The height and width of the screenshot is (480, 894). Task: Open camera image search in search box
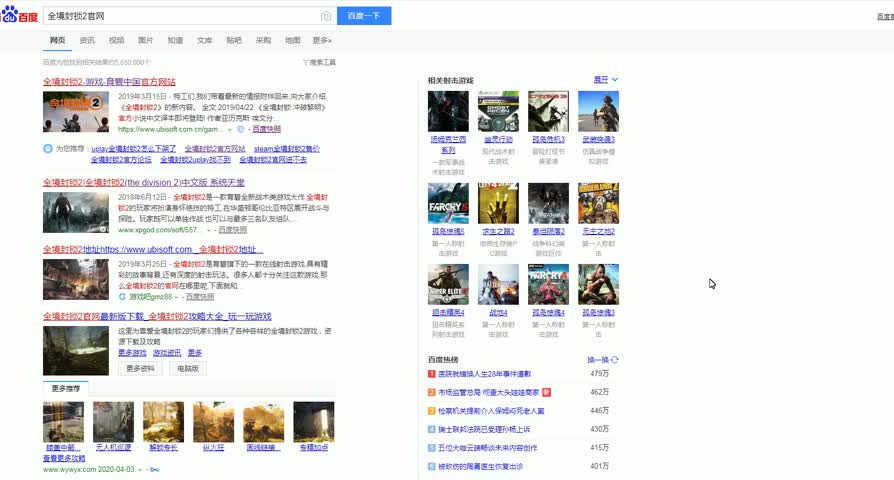pos(326,16)
